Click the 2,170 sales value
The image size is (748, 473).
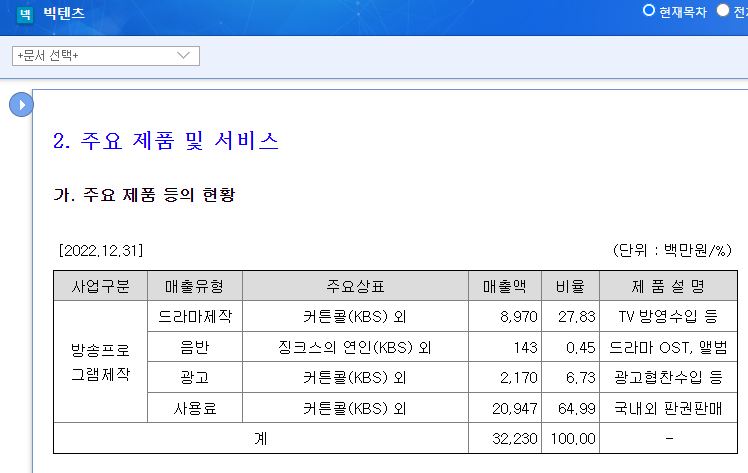[519, 378]
